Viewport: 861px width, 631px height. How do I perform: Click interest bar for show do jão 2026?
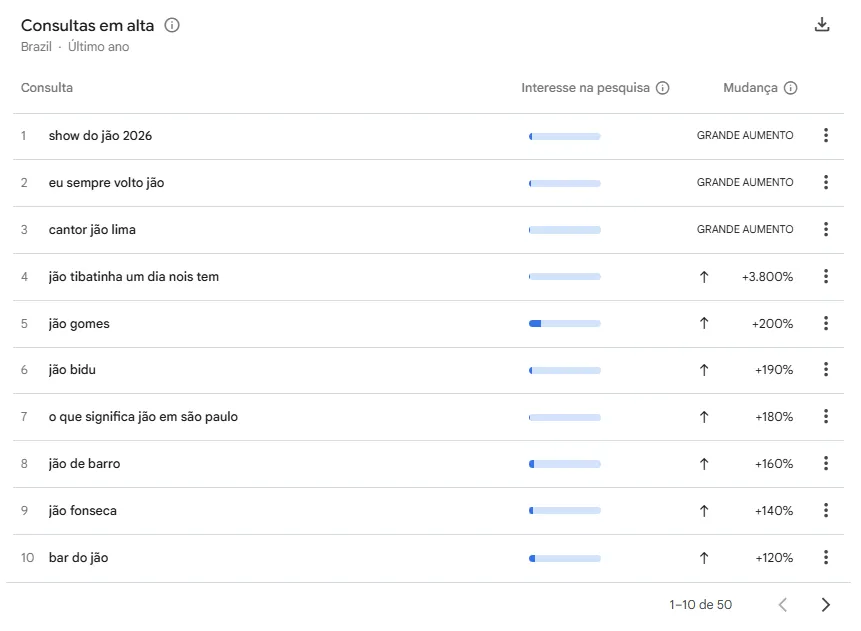click(564, 136)
